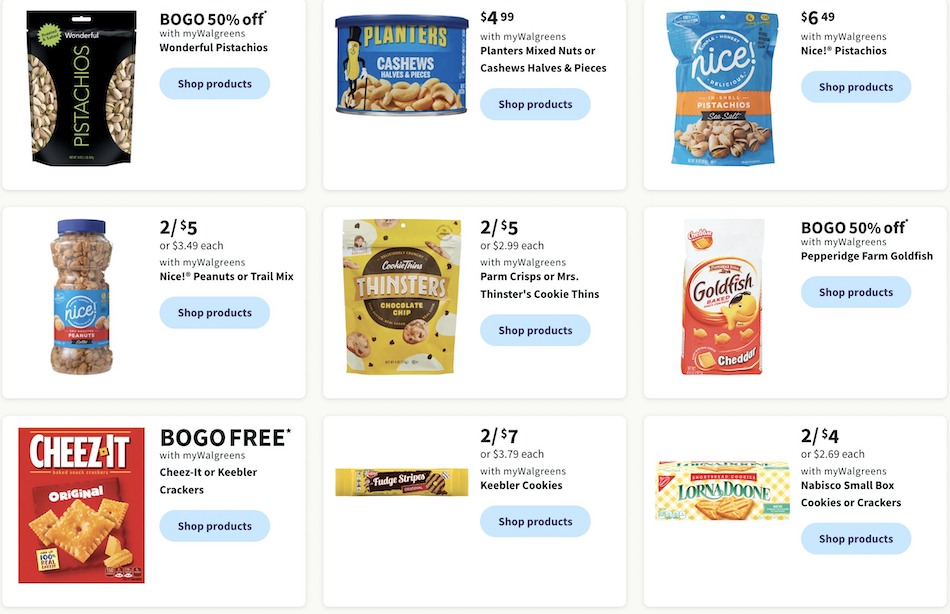950x614 pixels.
Task: Open the Goldfish Cheddar bag image
Action: pos(722,297)
